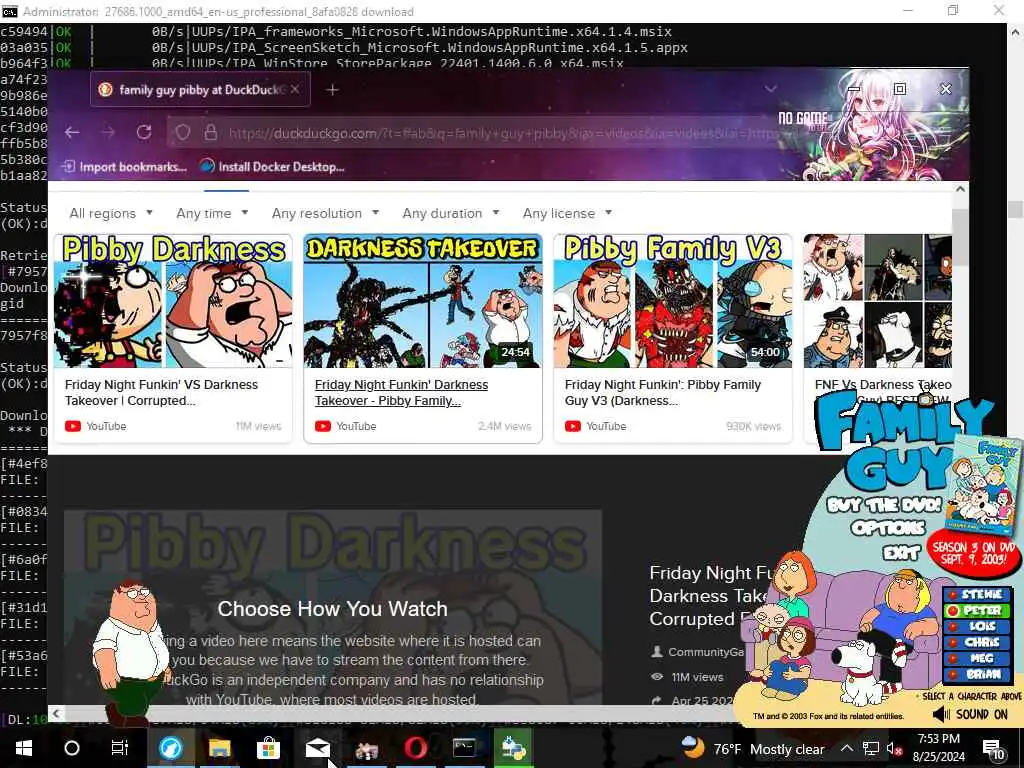Open Cortana circle on the taskbar

pos(72,748)
